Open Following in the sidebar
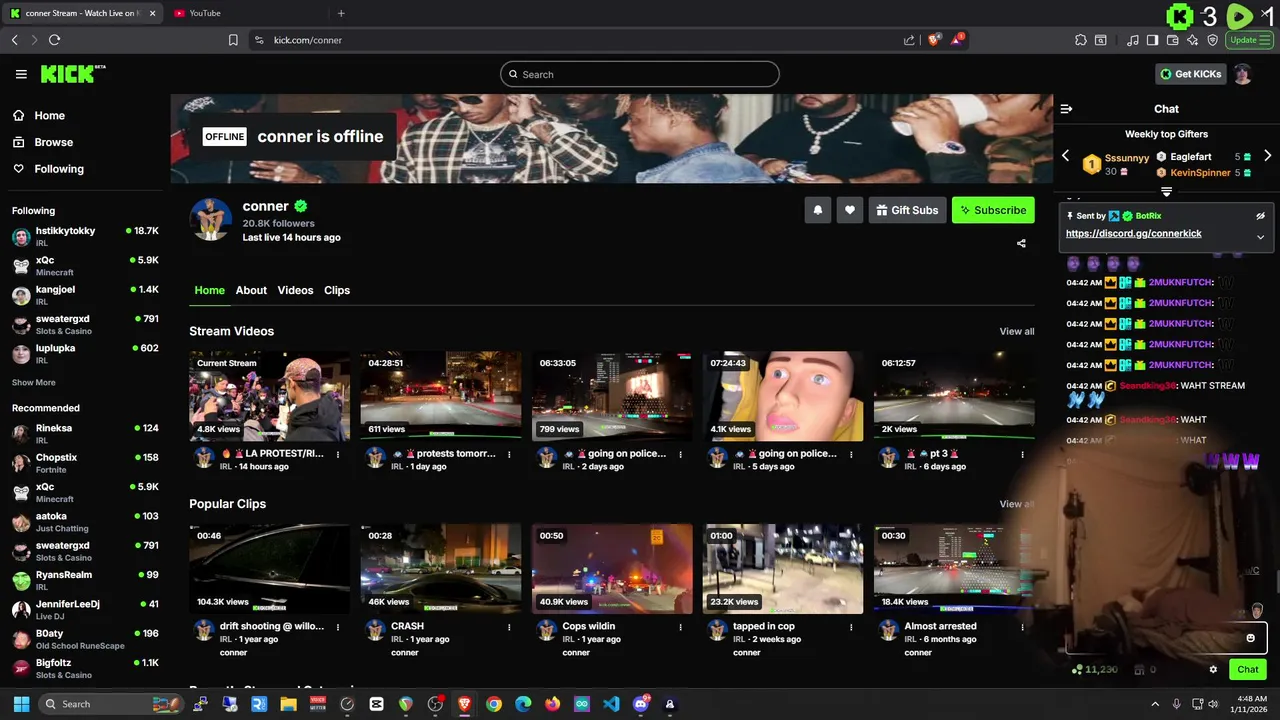Viewport: 1280px width, 720px height. [x=59, y=169]
